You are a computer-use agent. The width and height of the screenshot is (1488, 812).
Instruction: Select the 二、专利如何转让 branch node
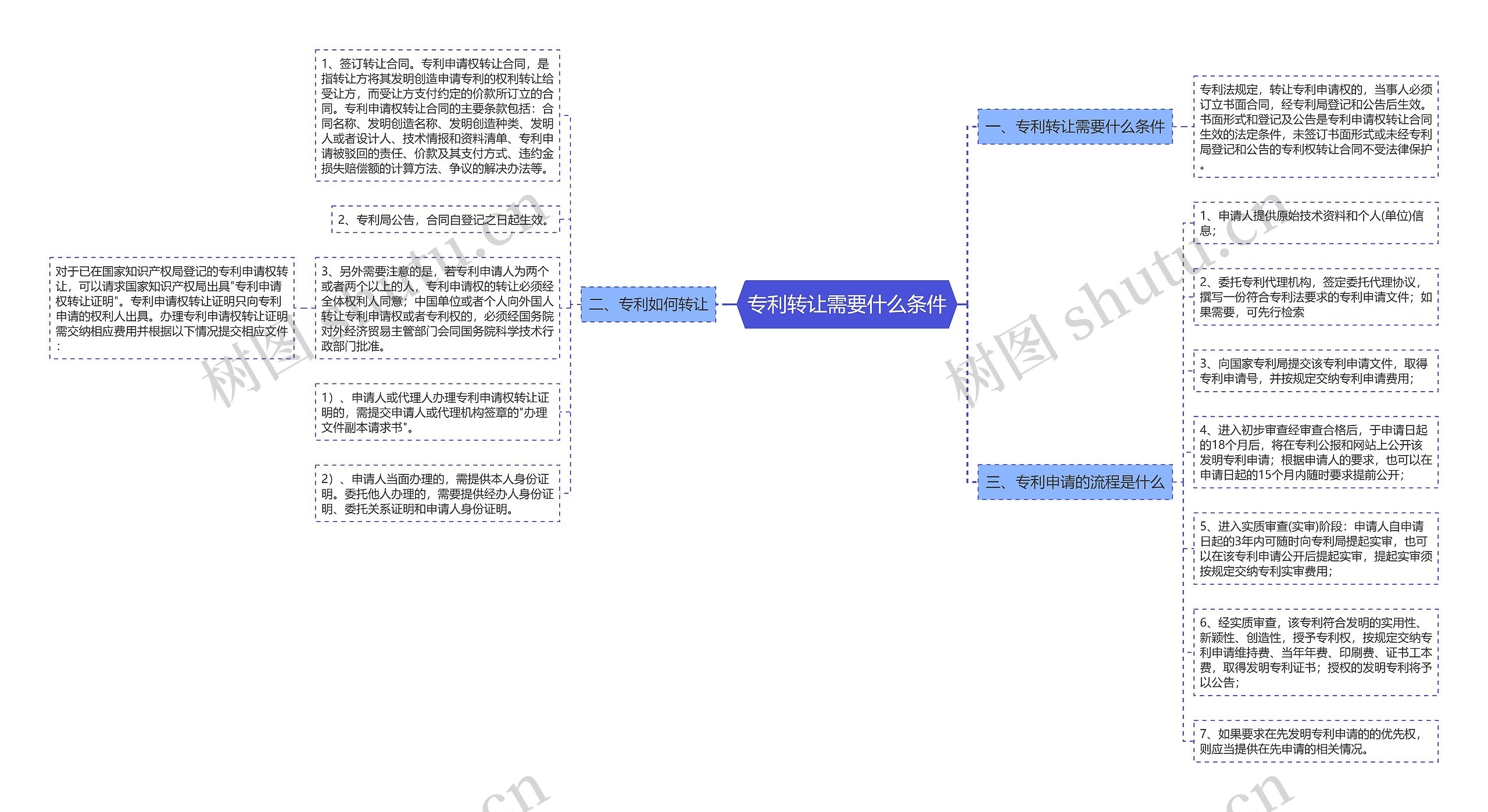click(648, 304)
